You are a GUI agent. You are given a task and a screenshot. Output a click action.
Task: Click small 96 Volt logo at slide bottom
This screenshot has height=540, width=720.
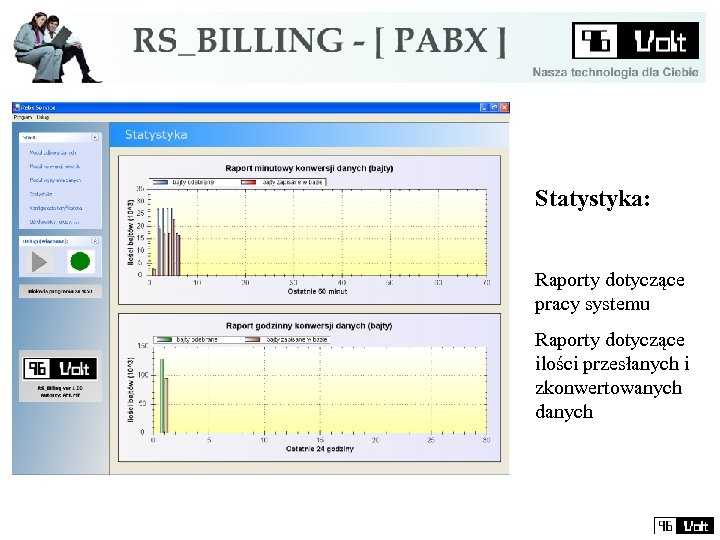pos(684,525)
